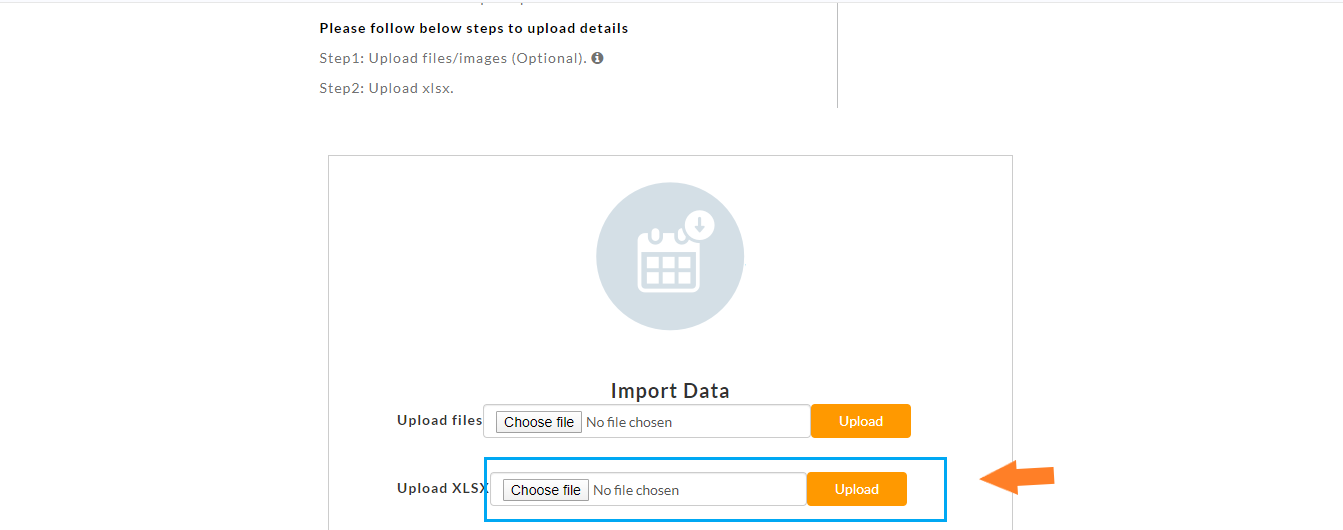Click orange Upload button in Upload XLSX row

(x=857, y=489)
